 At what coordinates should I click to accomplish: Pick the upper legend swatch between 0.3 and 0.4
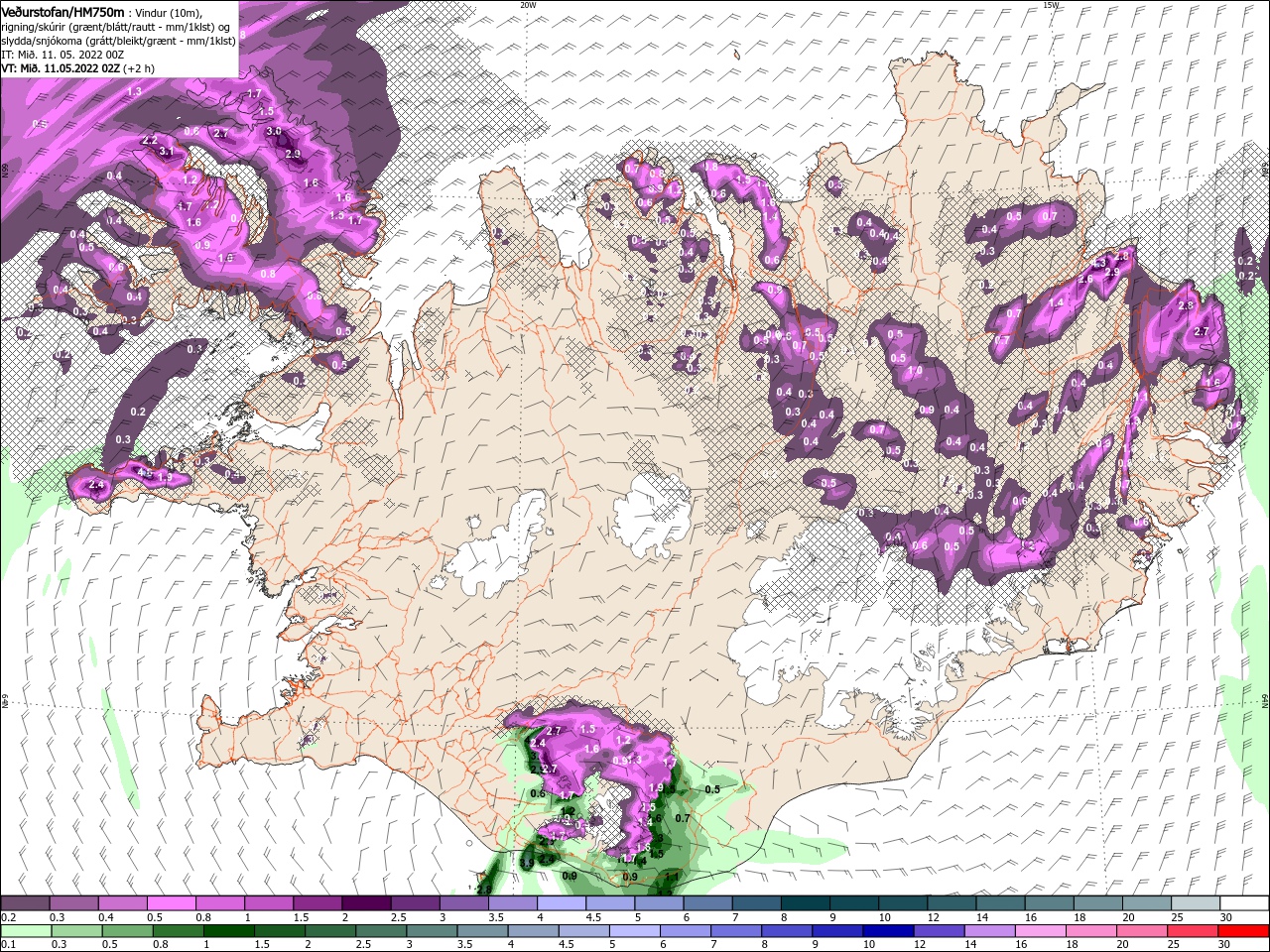click(x=73, y=903)
